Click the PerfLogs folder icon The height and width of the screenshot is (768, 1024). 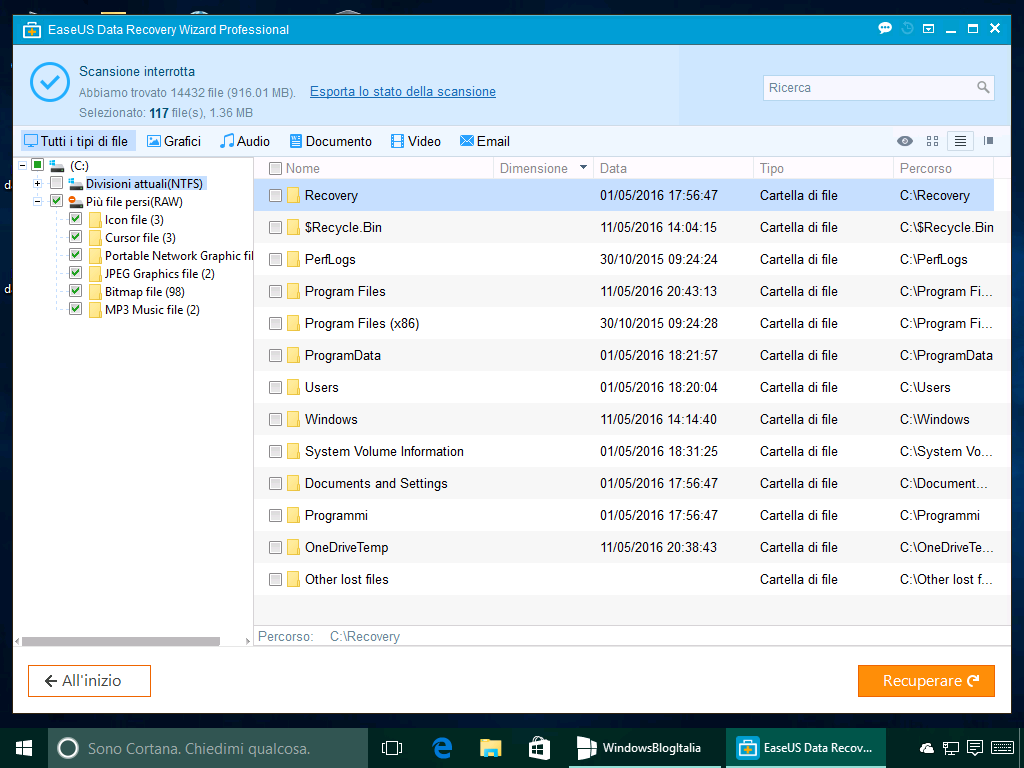pos(293,259)
